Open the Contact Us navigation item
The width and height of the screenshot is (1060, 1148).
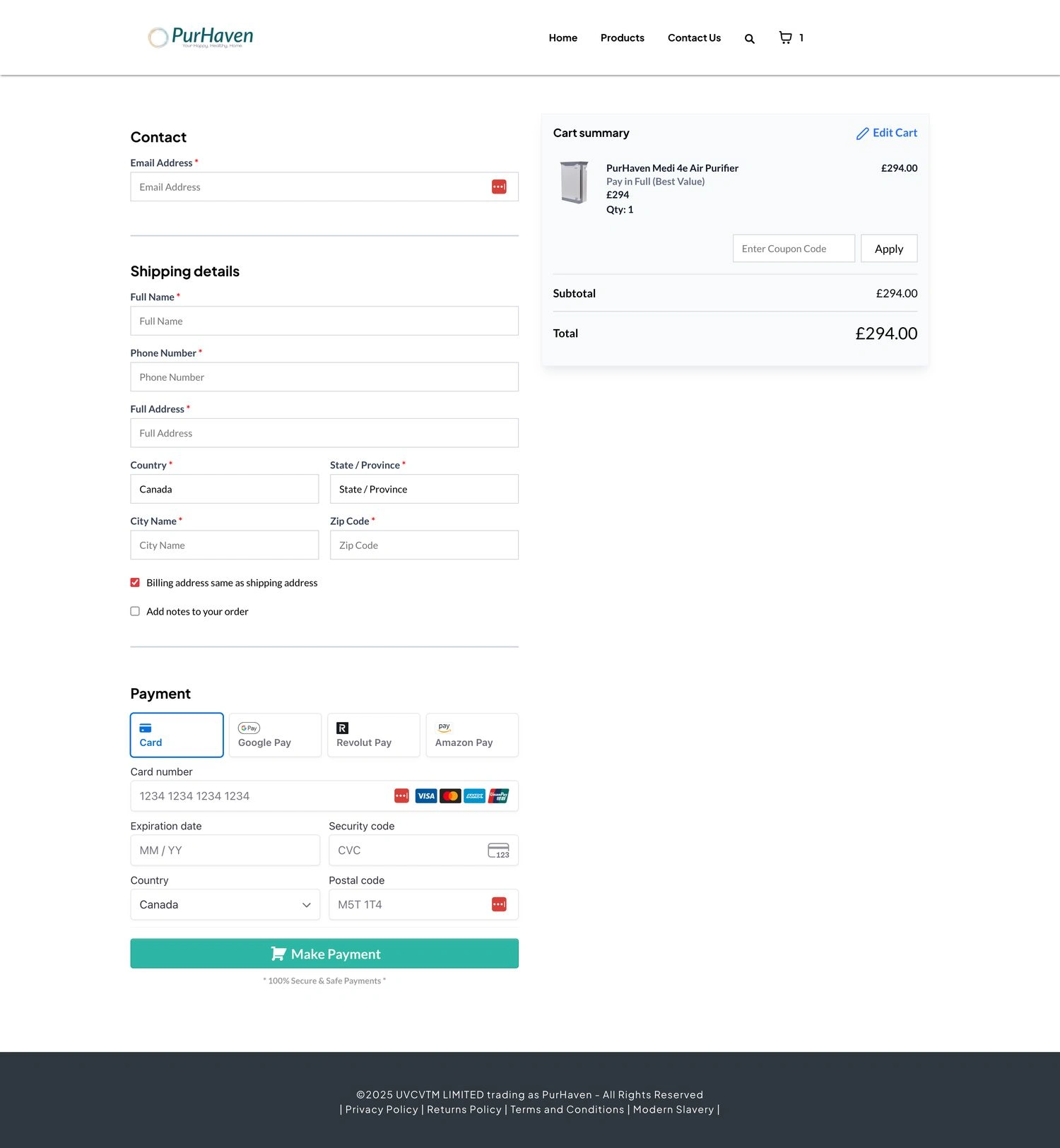(x=695, y=38)
